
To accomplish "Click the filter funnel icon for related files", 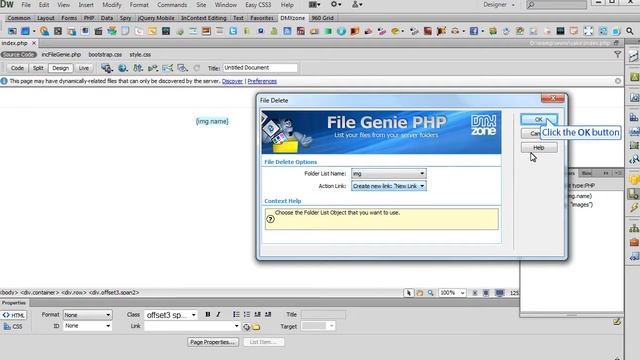I will coord(618,54).
